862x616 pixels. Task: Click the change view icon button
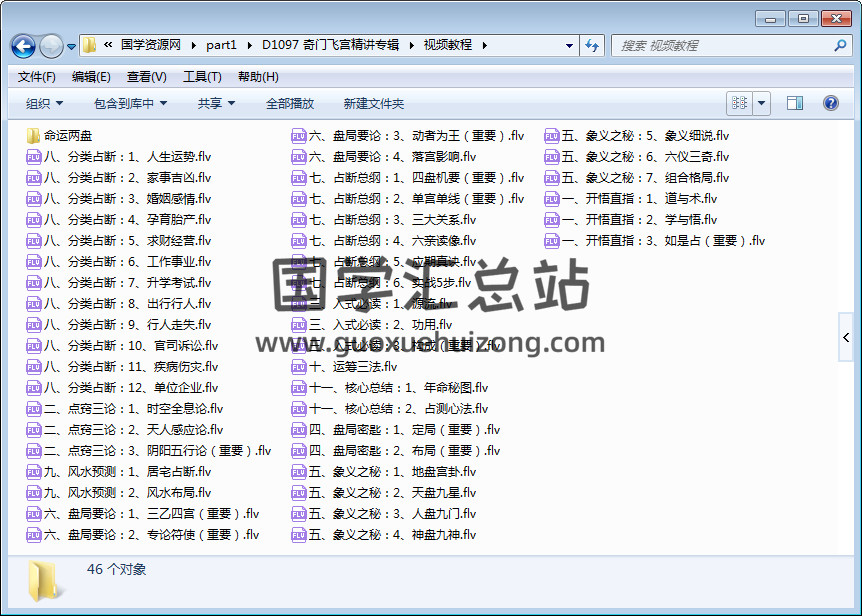739,103
